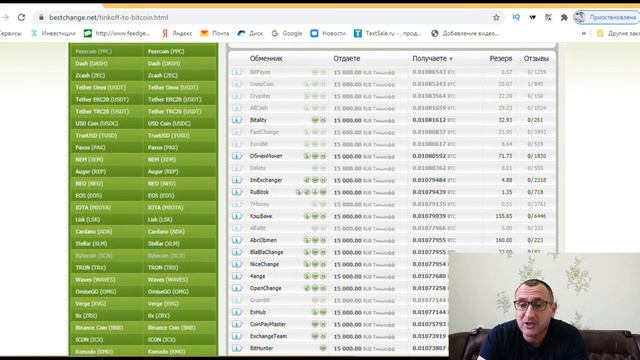Open the Инвестиции bookmark
This screenshot has width=640, height=360.
[53, 33]
